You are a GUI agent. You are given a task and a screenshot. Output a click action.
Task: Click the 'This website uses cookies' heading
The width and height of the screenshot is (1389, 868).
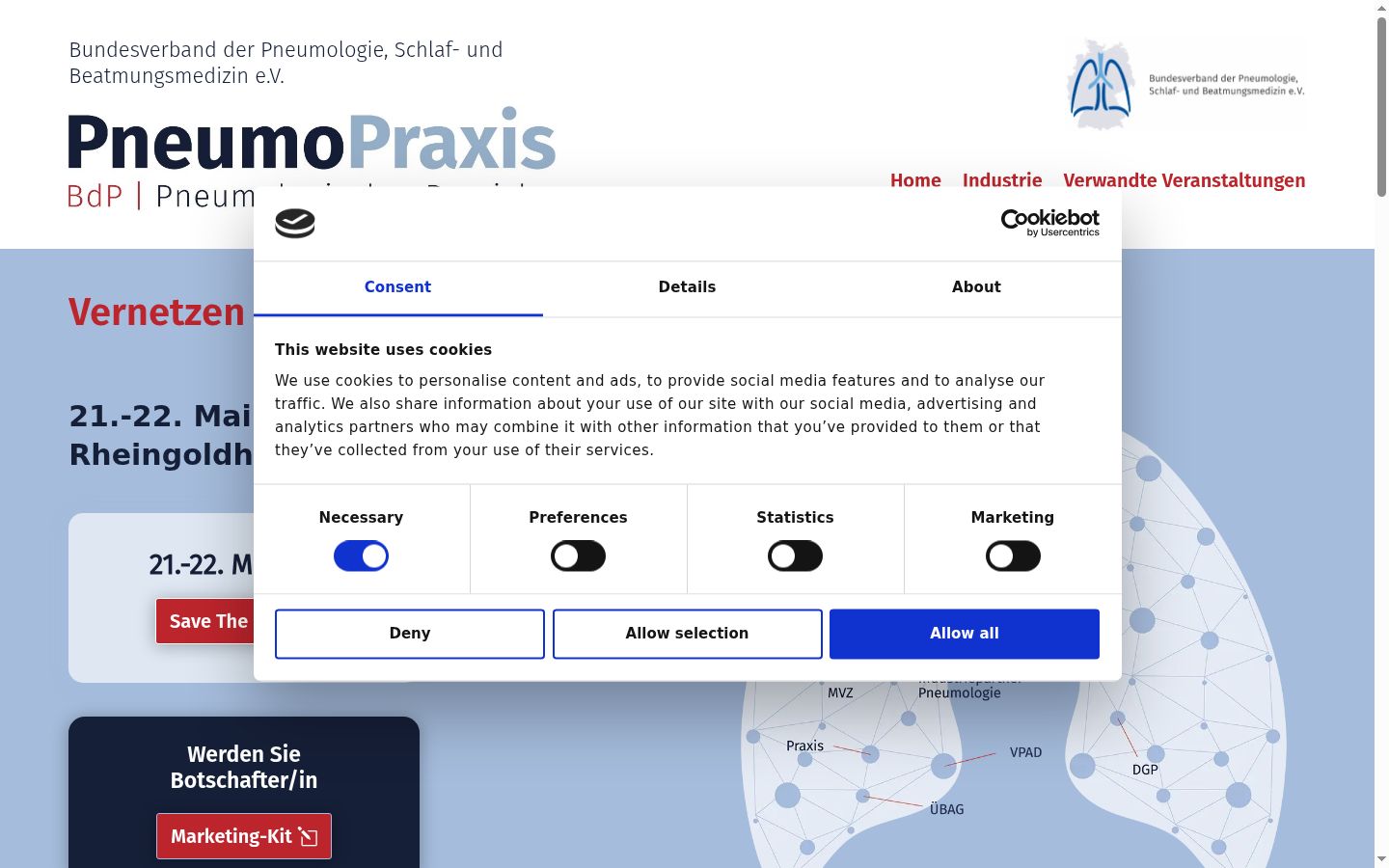[383, 349]
